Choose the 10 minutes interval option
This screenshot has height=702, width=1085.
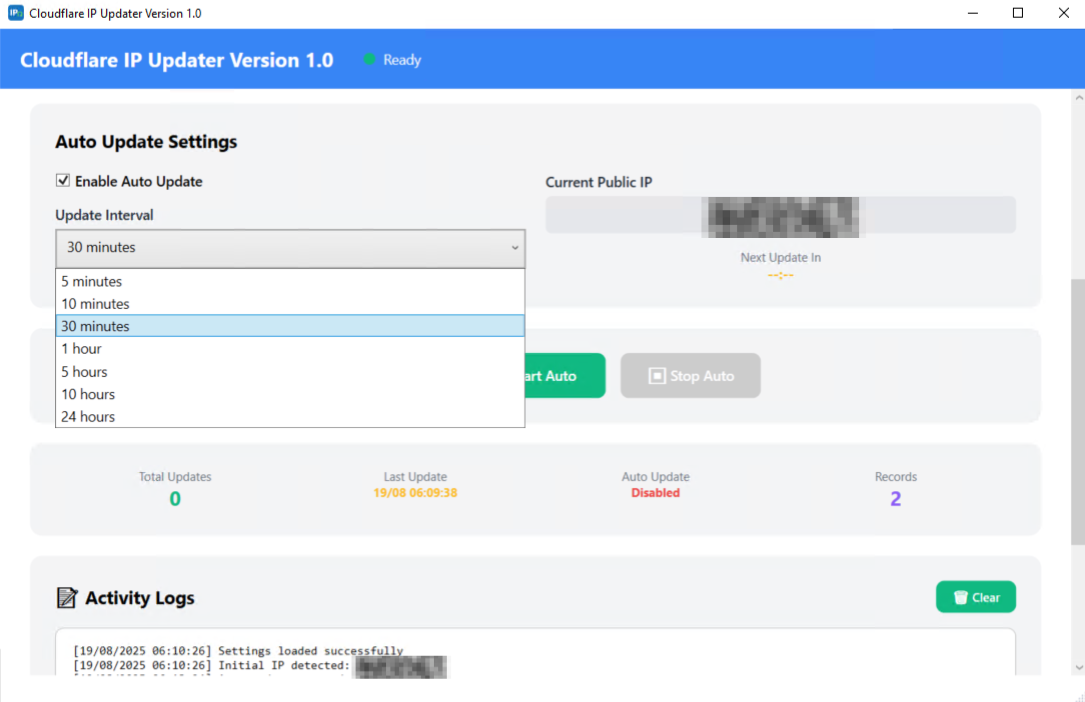pos(290,304)
